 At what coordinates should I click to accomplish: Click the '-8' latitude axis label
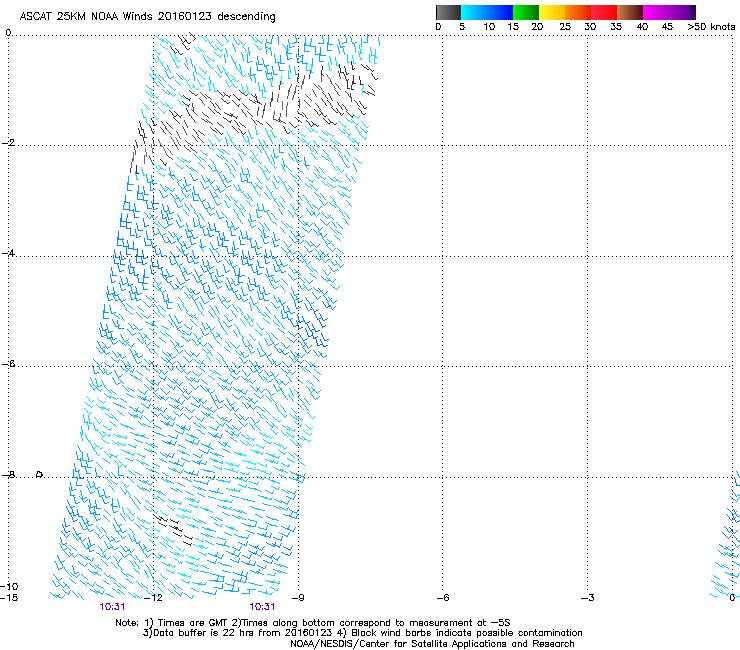tap(8, 475)
